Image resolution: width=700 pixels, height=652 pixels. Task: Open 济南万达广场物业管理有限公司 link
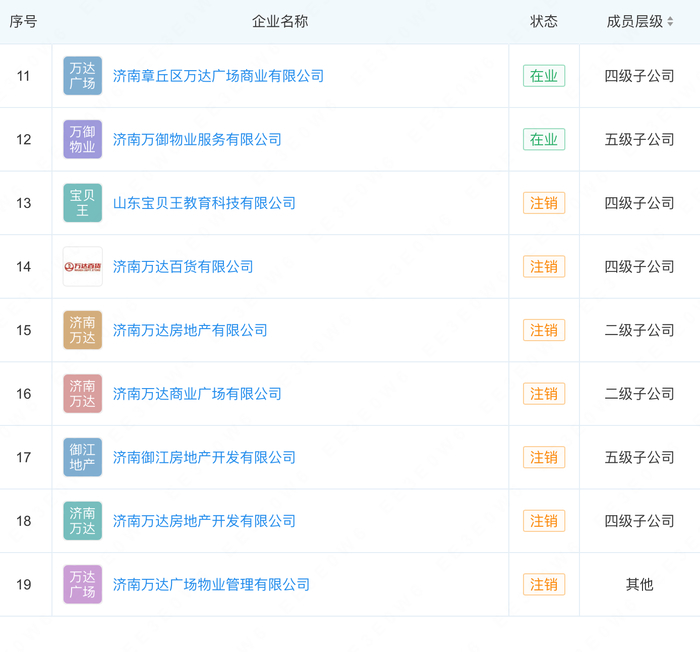point(211,584)
